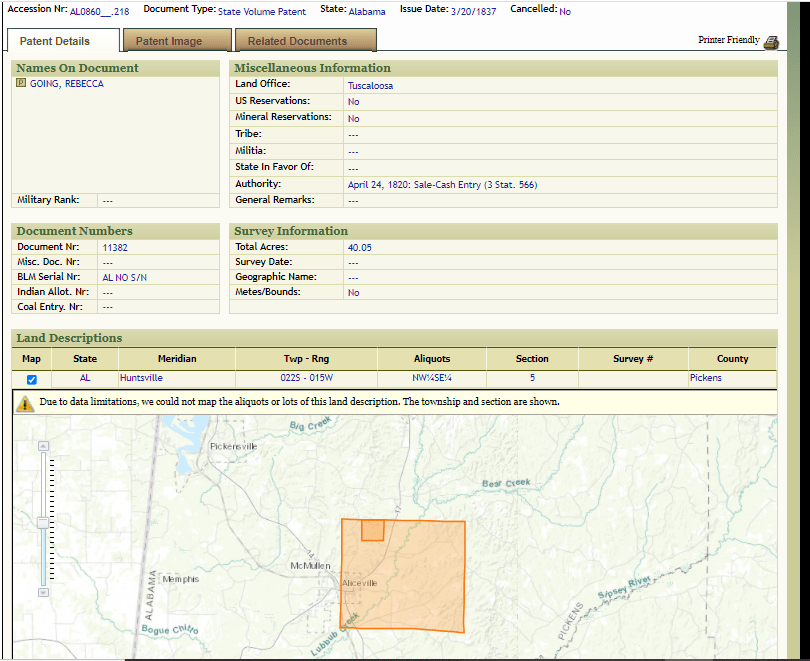The width and height of the screenshot is (810, 661).
Task: Click the Pickens county link
Action: click(705, 378)
